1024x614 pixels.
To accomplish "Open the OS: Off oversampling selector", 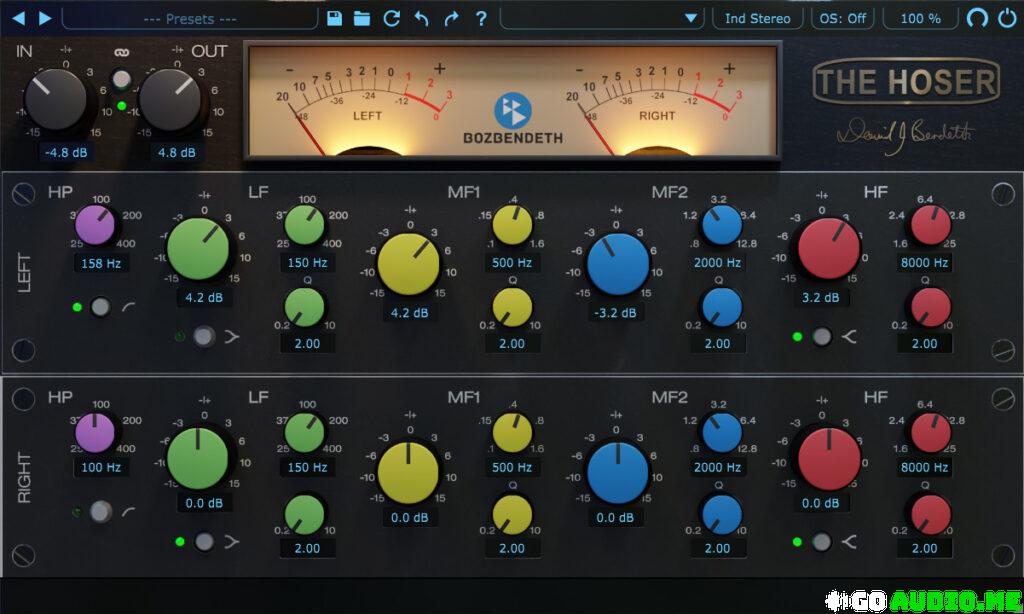I will (x=842, y=19).
